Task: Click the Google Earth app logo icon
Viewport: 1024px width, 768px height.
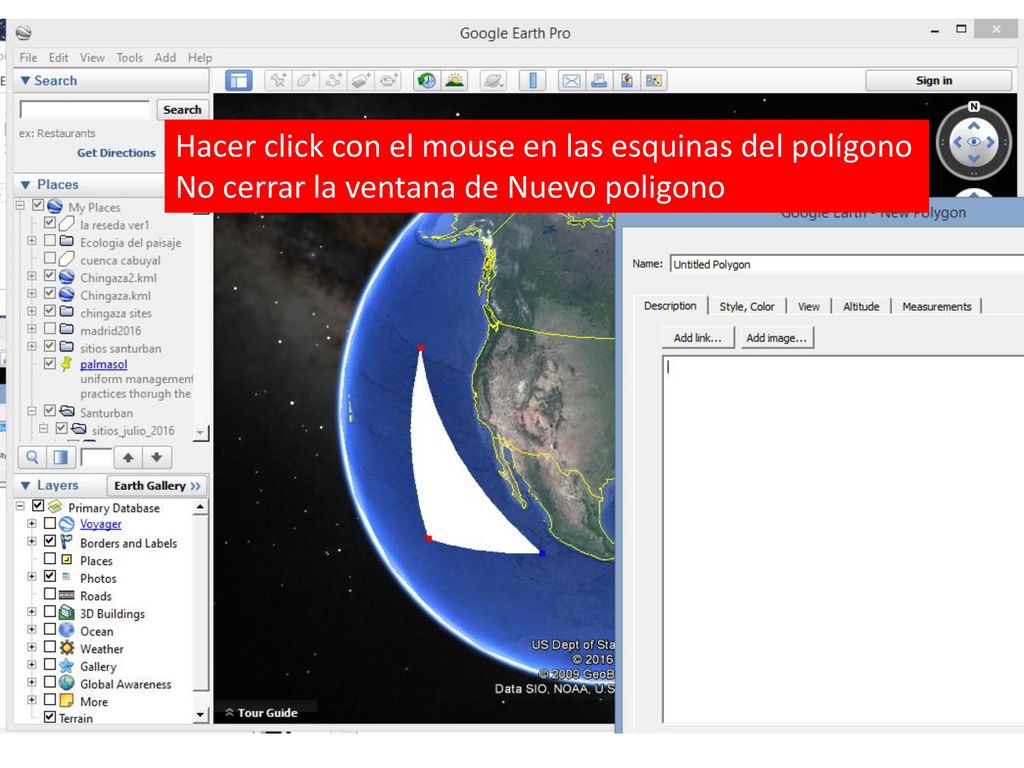Action: (24, 33)
